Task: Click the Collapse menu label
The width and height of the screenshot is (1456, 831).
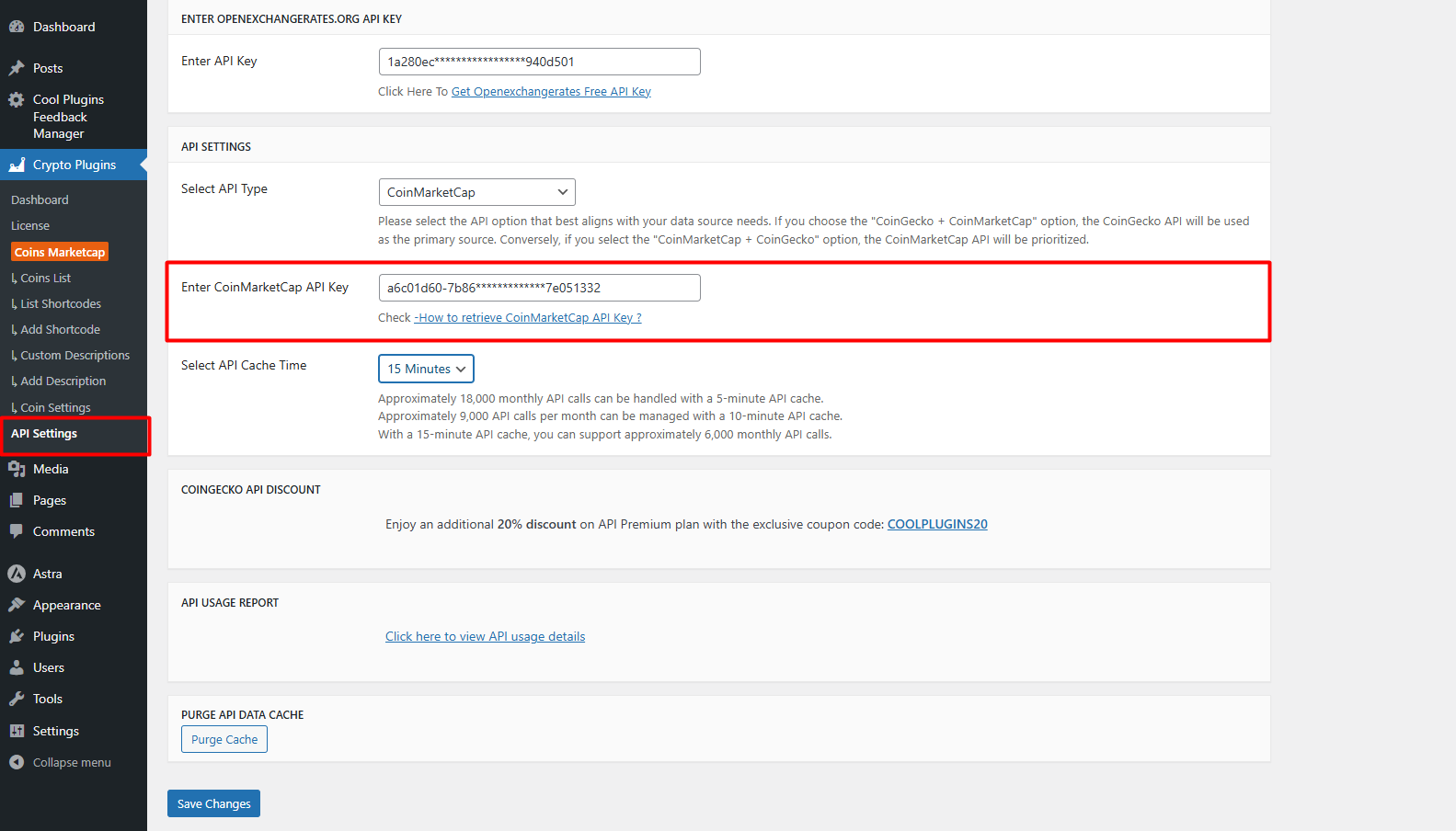Action: point(72,762)
